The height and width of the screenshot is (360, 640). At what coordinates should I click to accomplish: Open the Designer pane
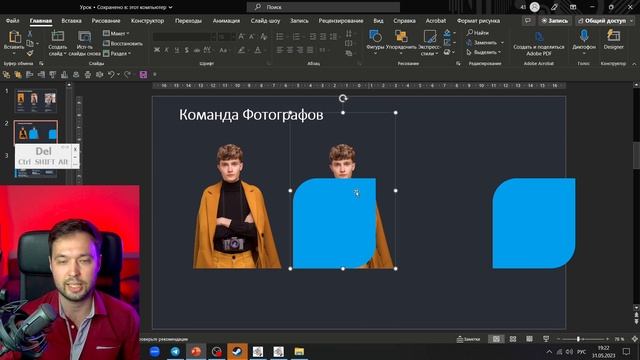[x=613, y=40]
